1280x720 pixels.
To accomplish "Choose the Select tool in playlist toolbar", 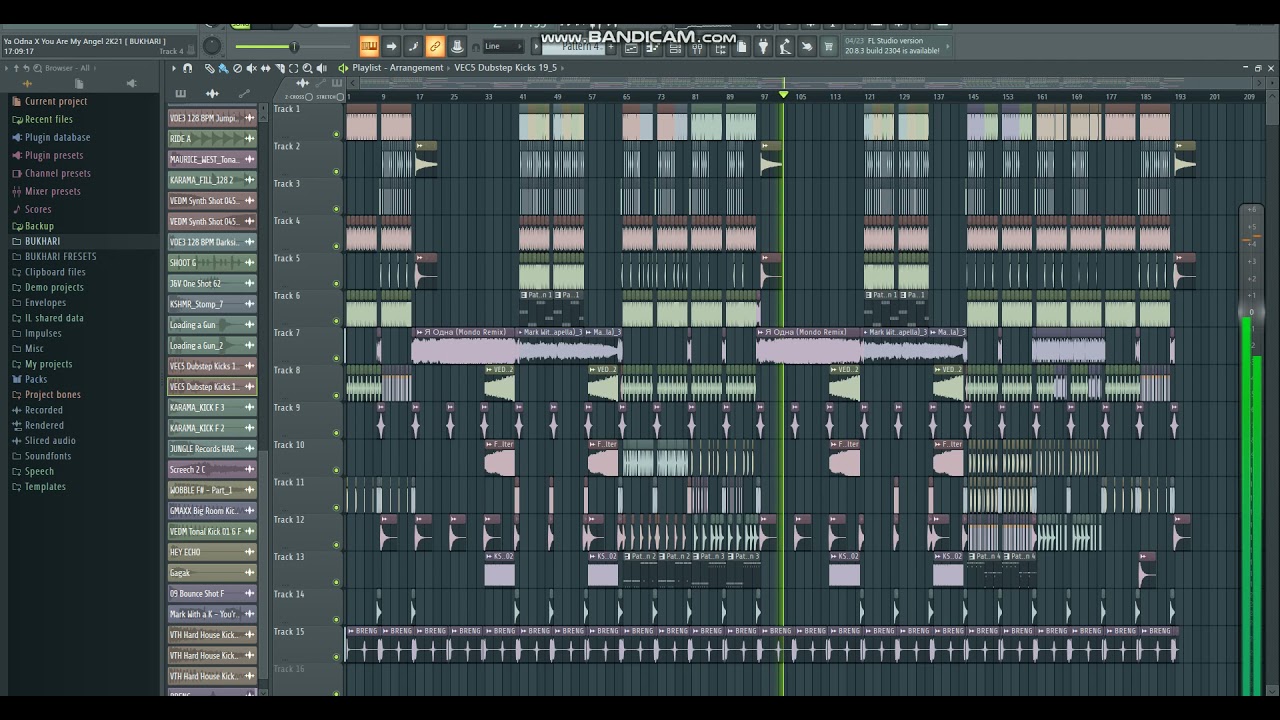I will coord(293,68).
